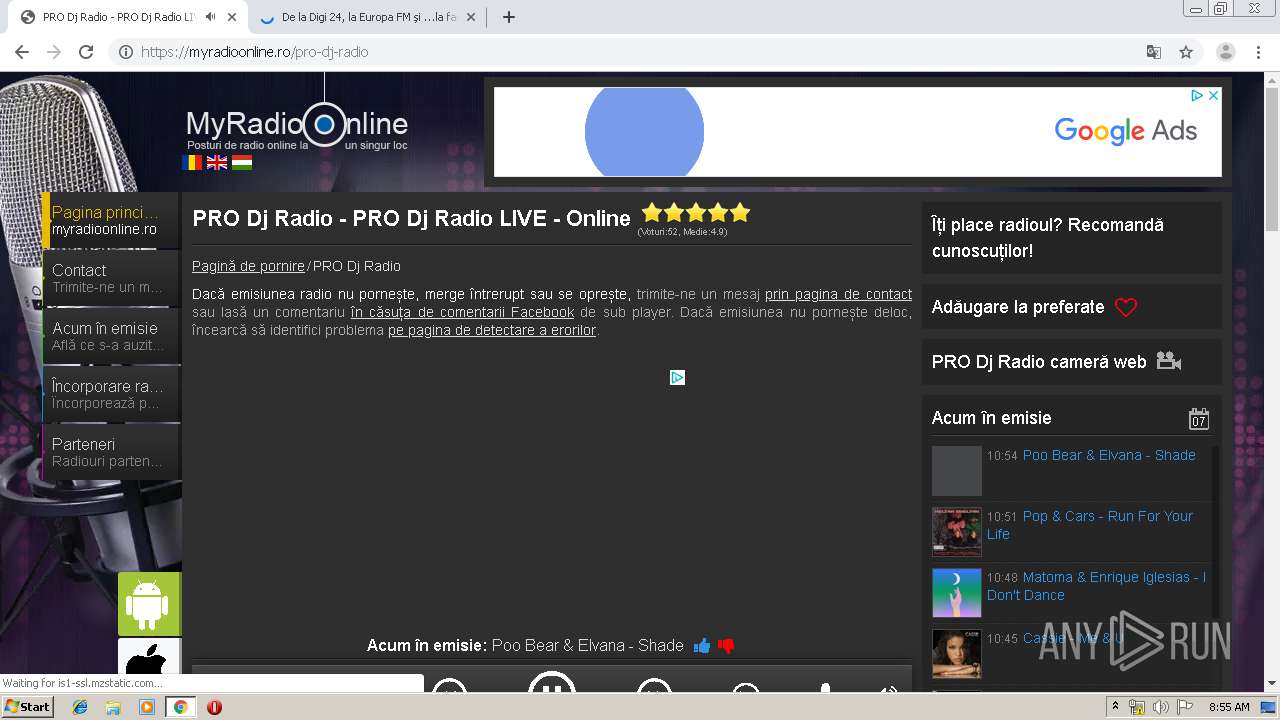The height and width of the screenshot is (720, 1280).
Task: Click the translate page icon in address bar
Action: (x=1153, y=52)
